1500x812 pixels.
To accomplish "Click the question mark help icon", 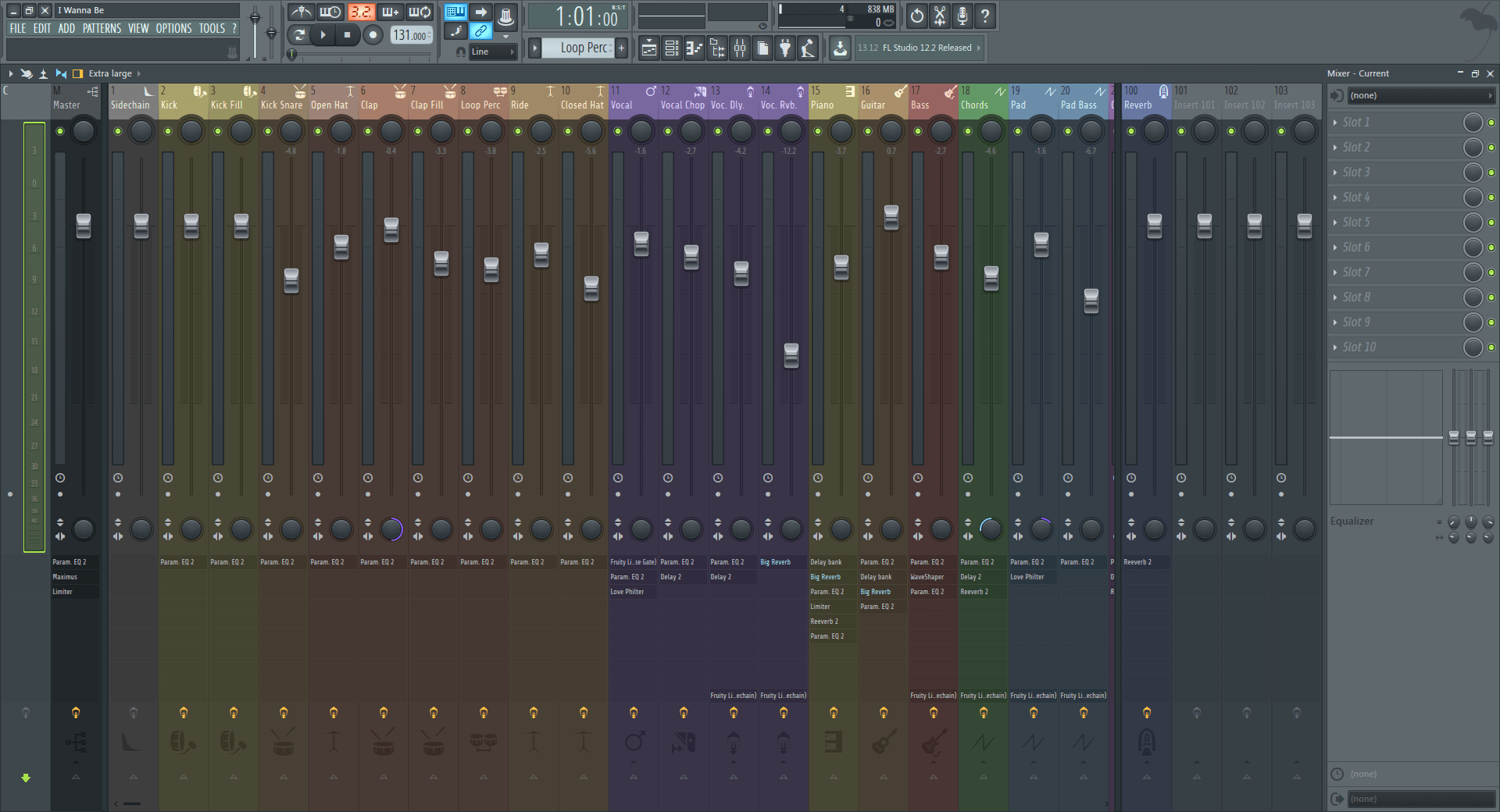I will 985,16.
